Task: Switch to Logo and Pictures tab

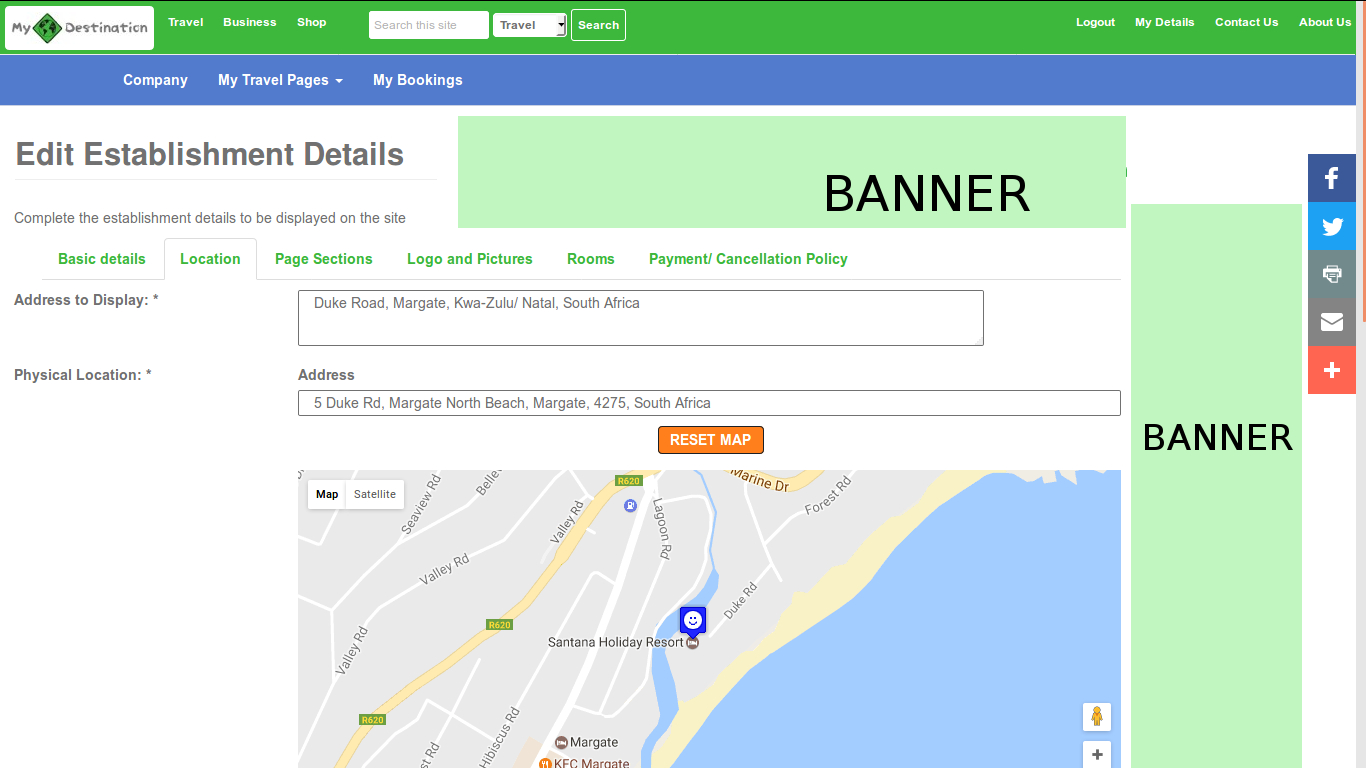Action: click(x=469, y=259)
